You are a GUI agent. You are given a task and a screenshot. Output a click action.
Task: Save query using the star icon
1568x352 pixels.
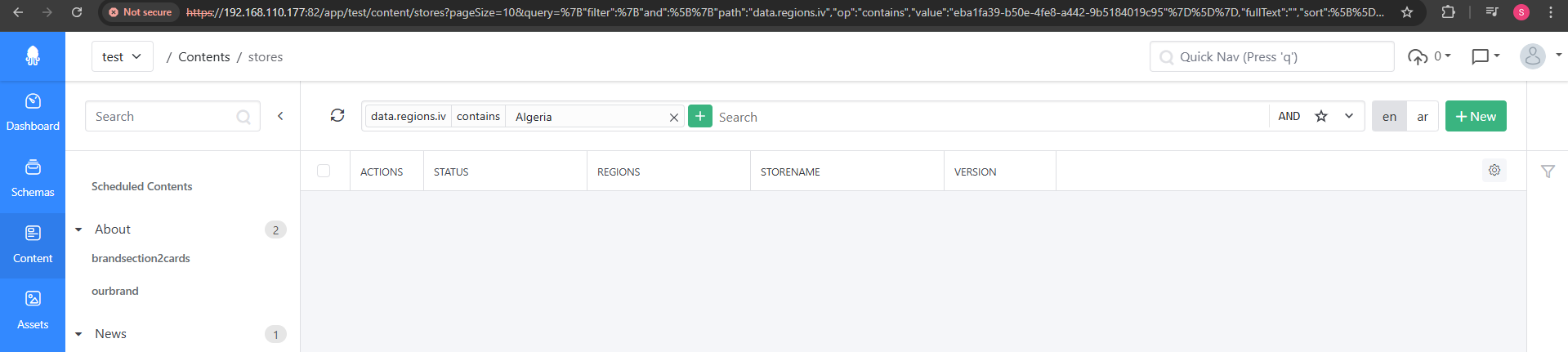pos(1321,116)
